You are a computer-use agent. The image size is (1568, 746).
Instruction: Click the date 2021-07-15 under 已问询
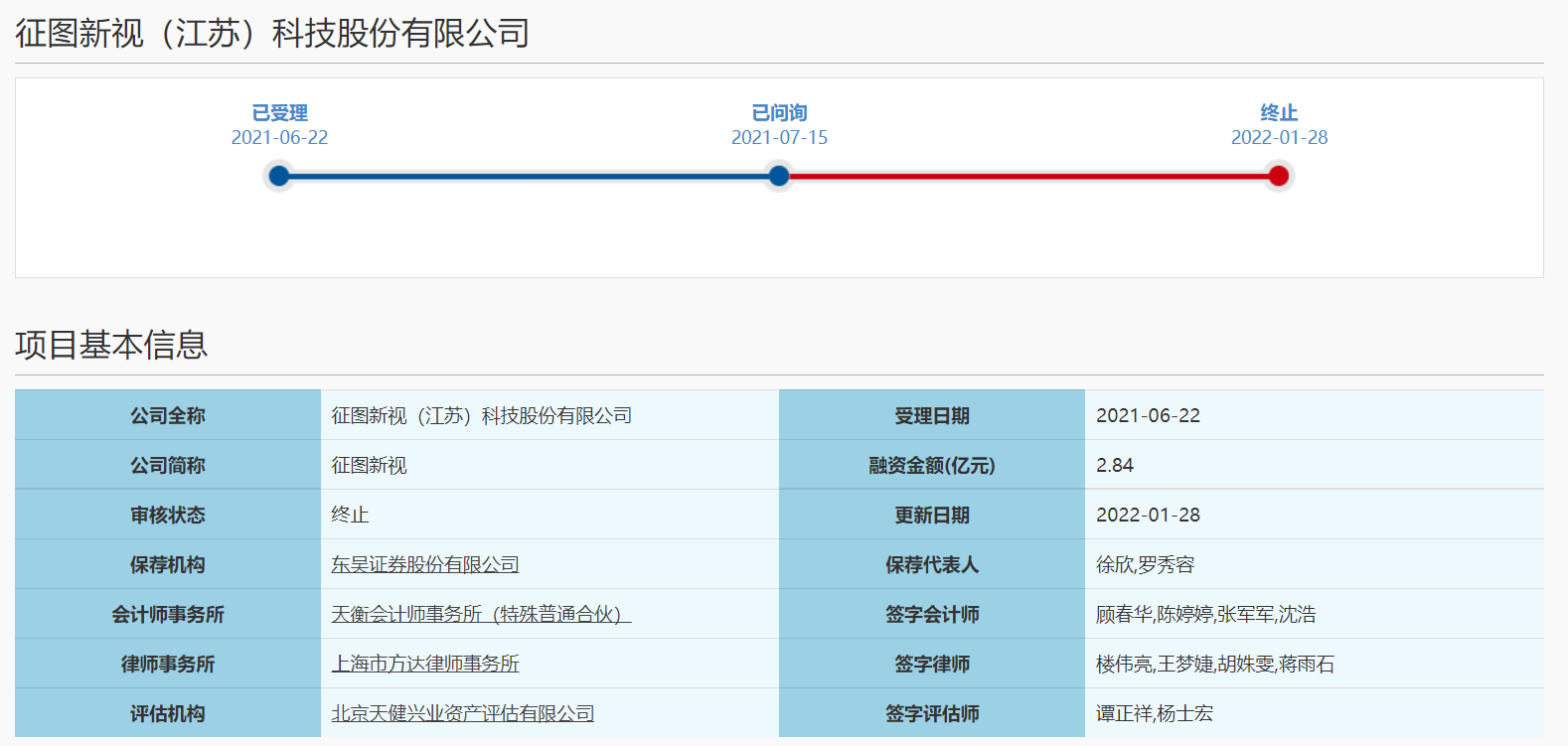(779, 137)
